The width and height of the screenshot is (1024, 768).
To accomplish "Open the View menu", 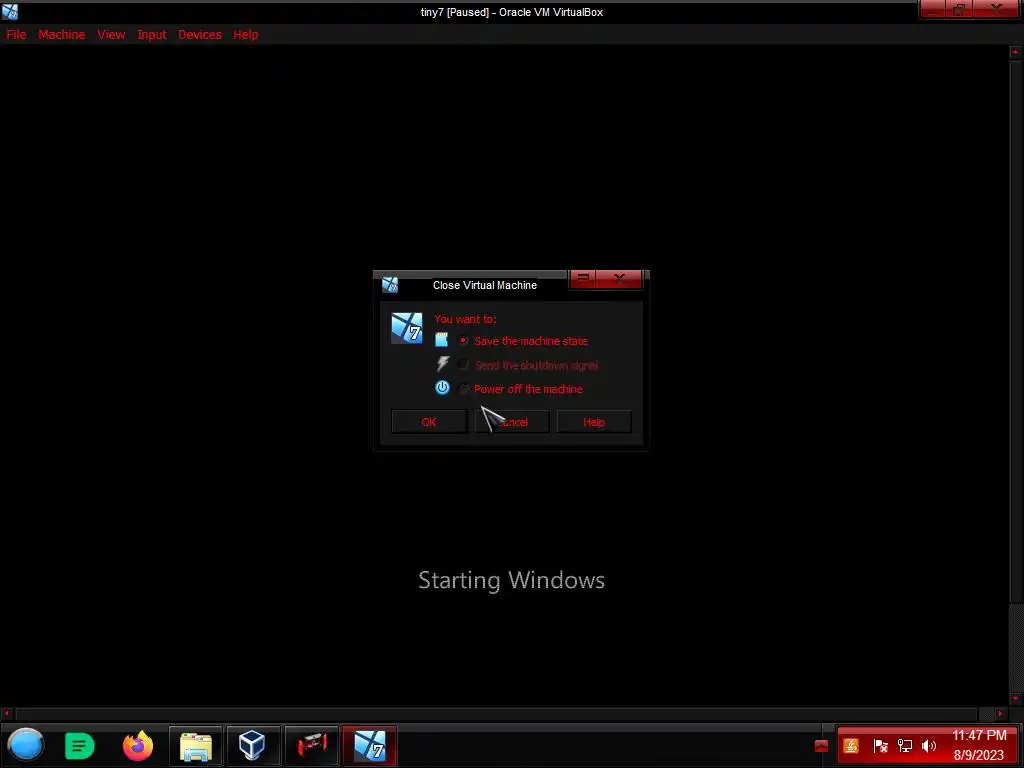I will [x=111, y=35].
